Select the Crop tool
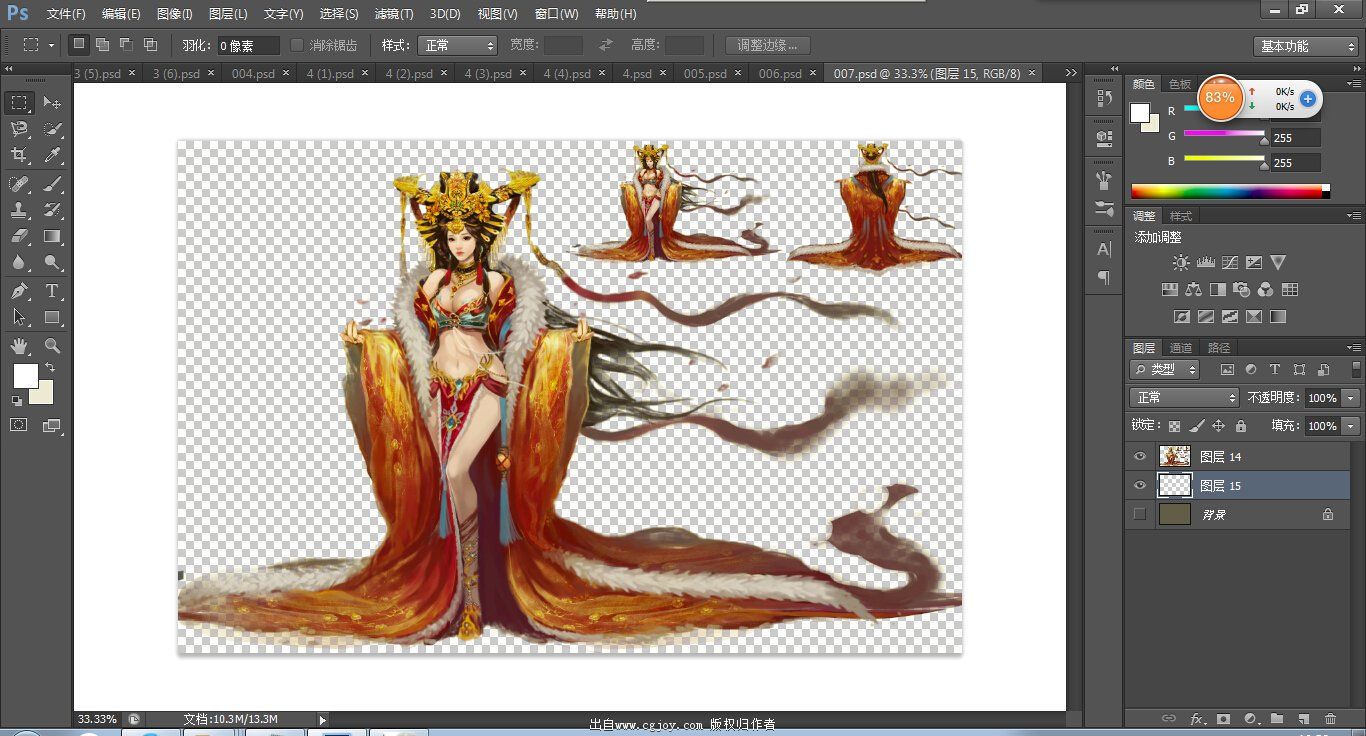1366x736 pixels. [19, 155]
